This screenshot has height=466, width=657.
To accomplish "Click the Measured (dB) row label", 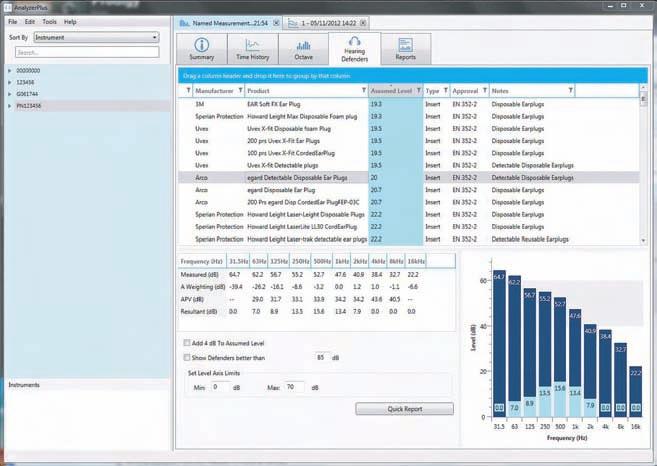I will [x=199, y=274].
